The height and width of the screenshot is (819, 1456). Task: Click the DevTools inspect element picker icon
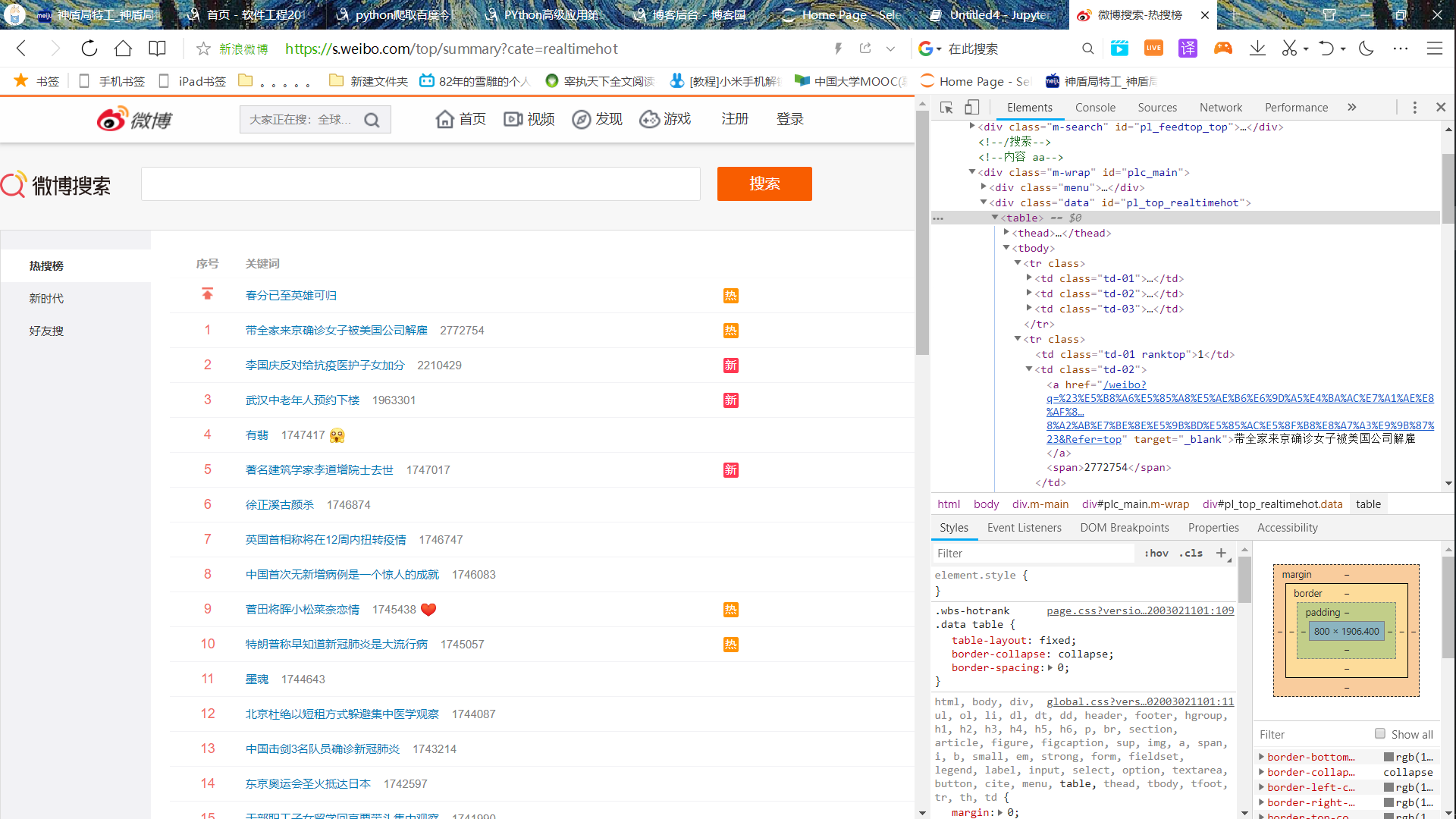click(x=946, y=108)
